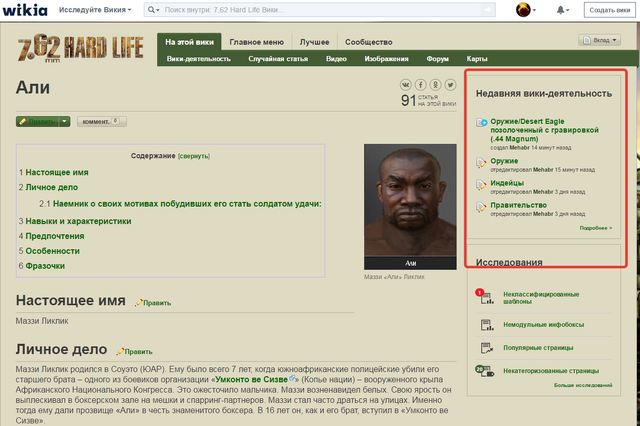Open the Карты menu item

[477, 59]
